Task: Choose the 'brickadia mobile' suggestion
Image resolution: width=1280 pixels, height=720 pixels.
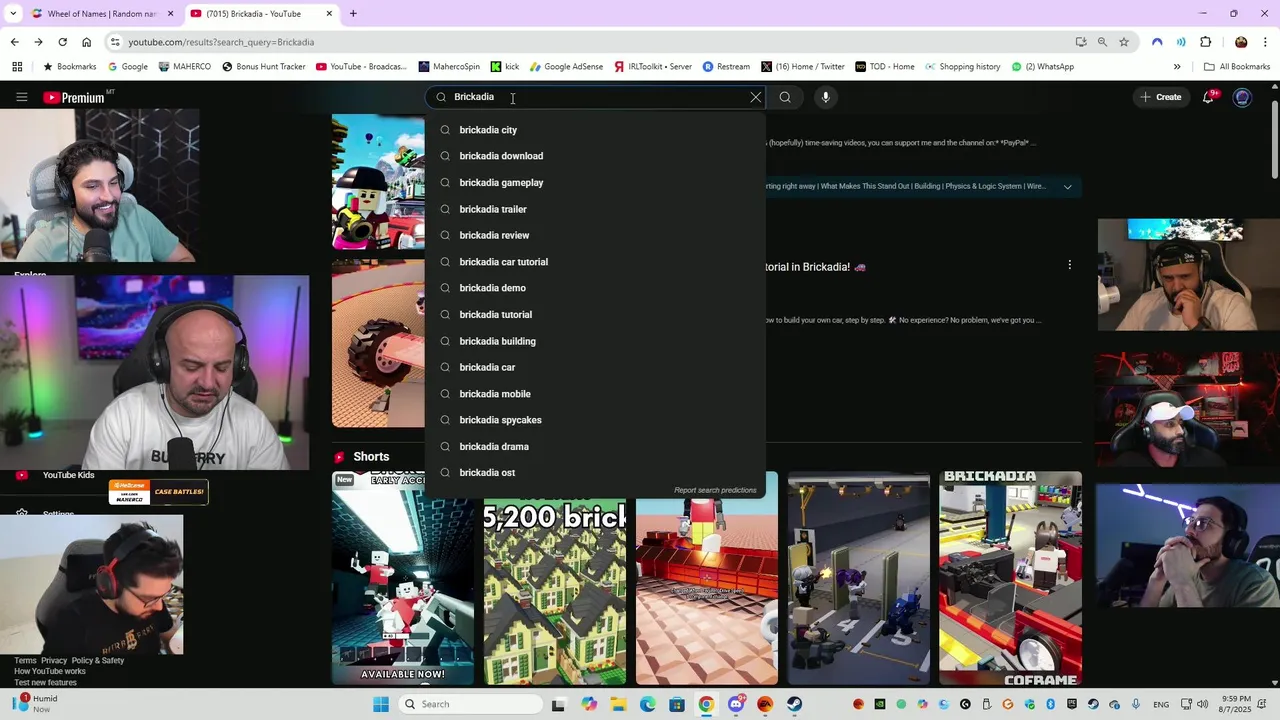Action: point(595,394)
